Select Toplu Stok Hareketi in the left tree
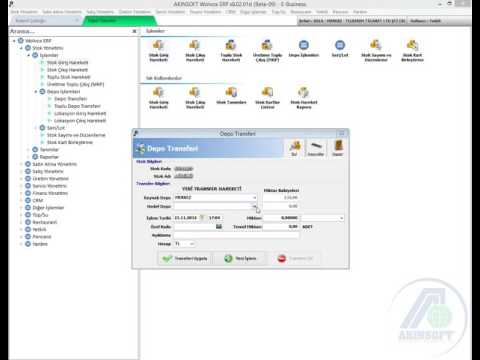 tap(69, 77)
